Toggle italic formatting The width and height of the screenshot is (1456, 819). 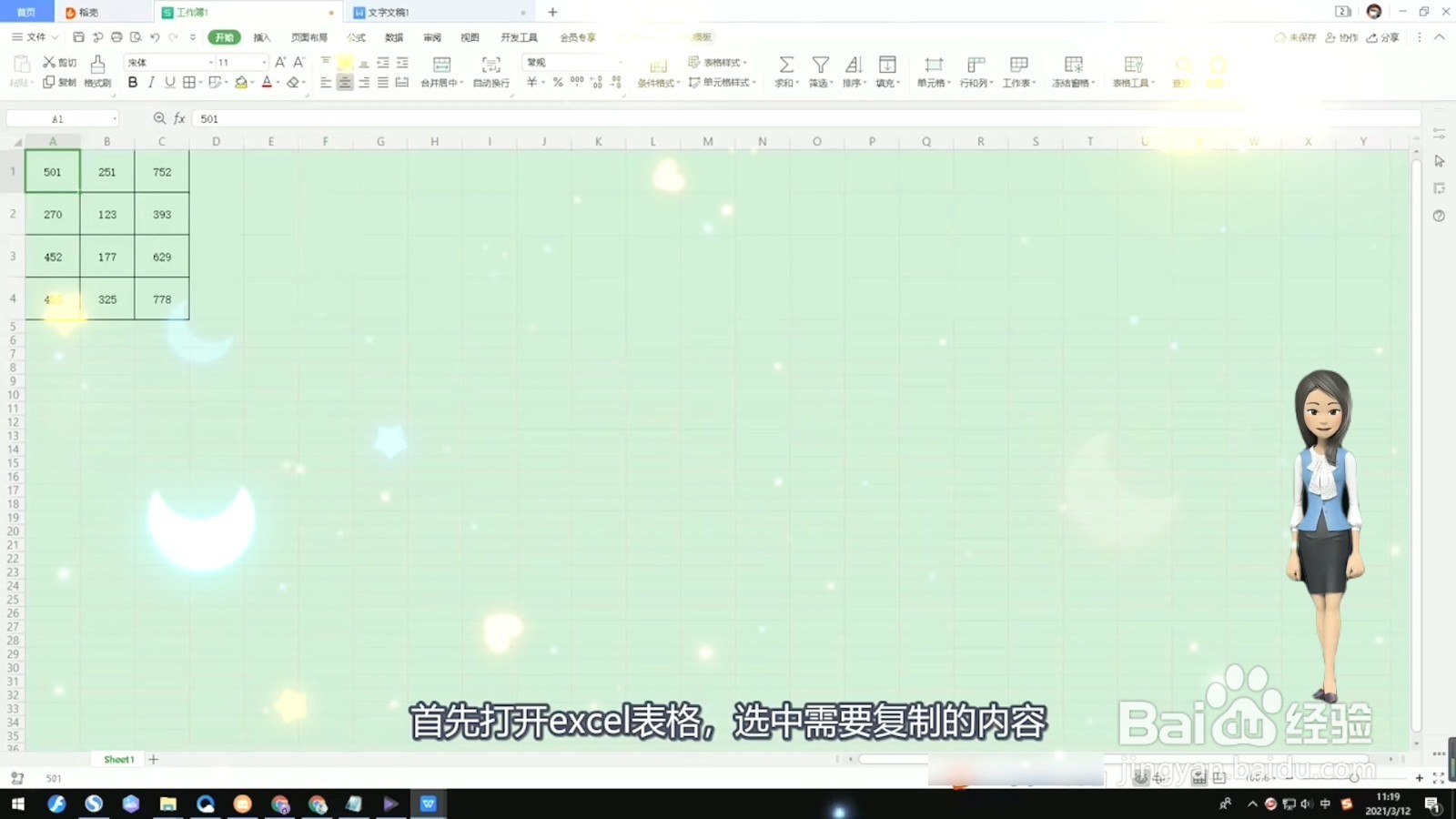click(x=151, y=82)
